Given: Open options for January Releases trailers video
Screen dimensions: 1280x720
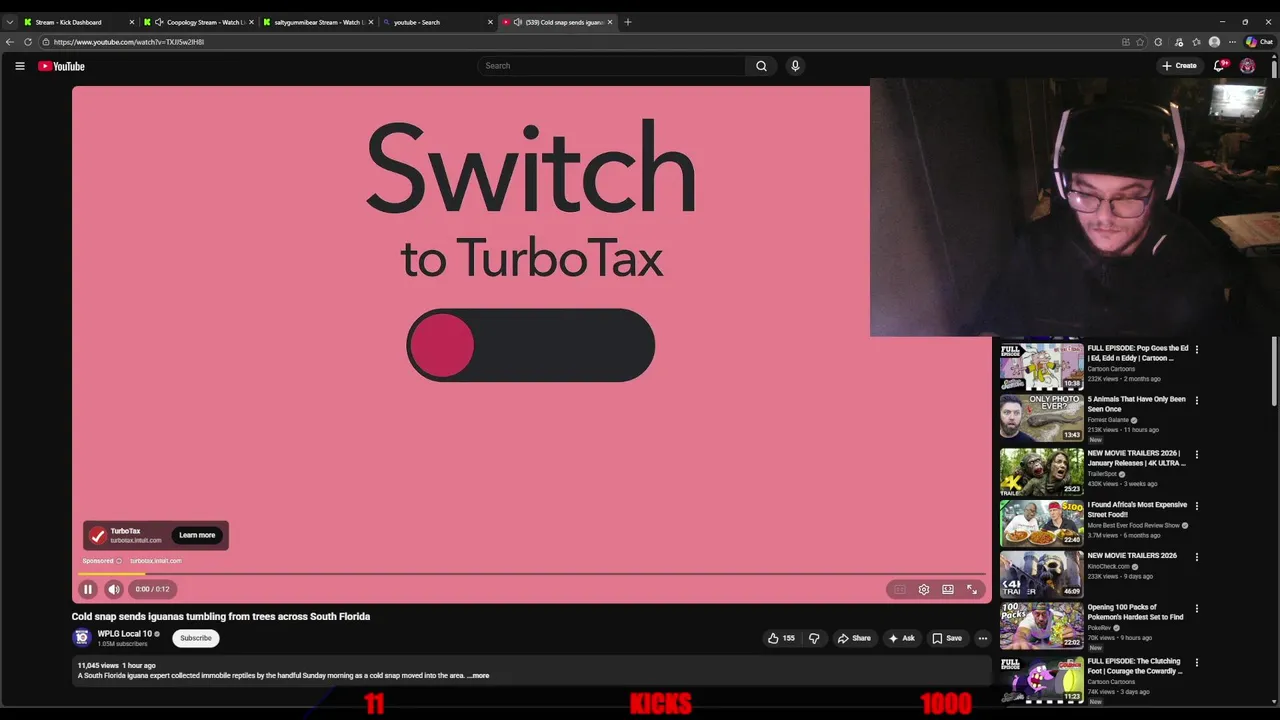Looking at the screenshot, I should pos(1197,455).
